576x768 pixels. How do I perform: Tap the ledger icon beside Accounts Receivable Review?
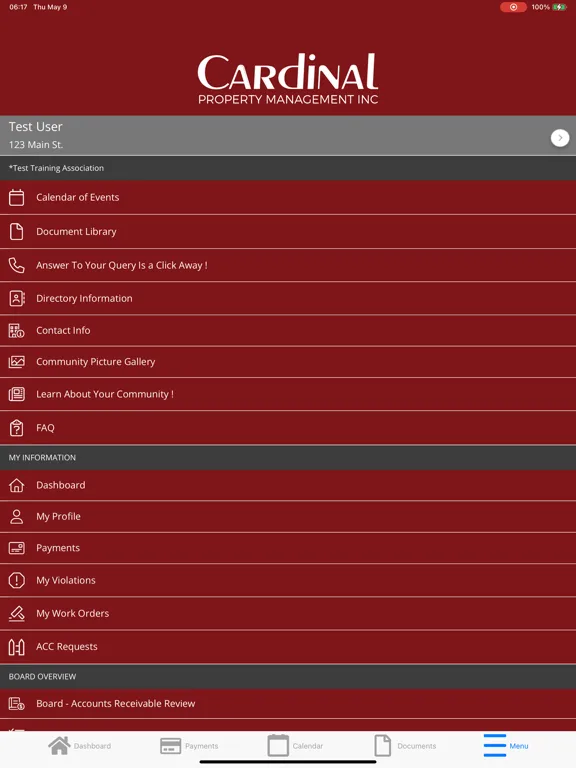click(16, 704)
